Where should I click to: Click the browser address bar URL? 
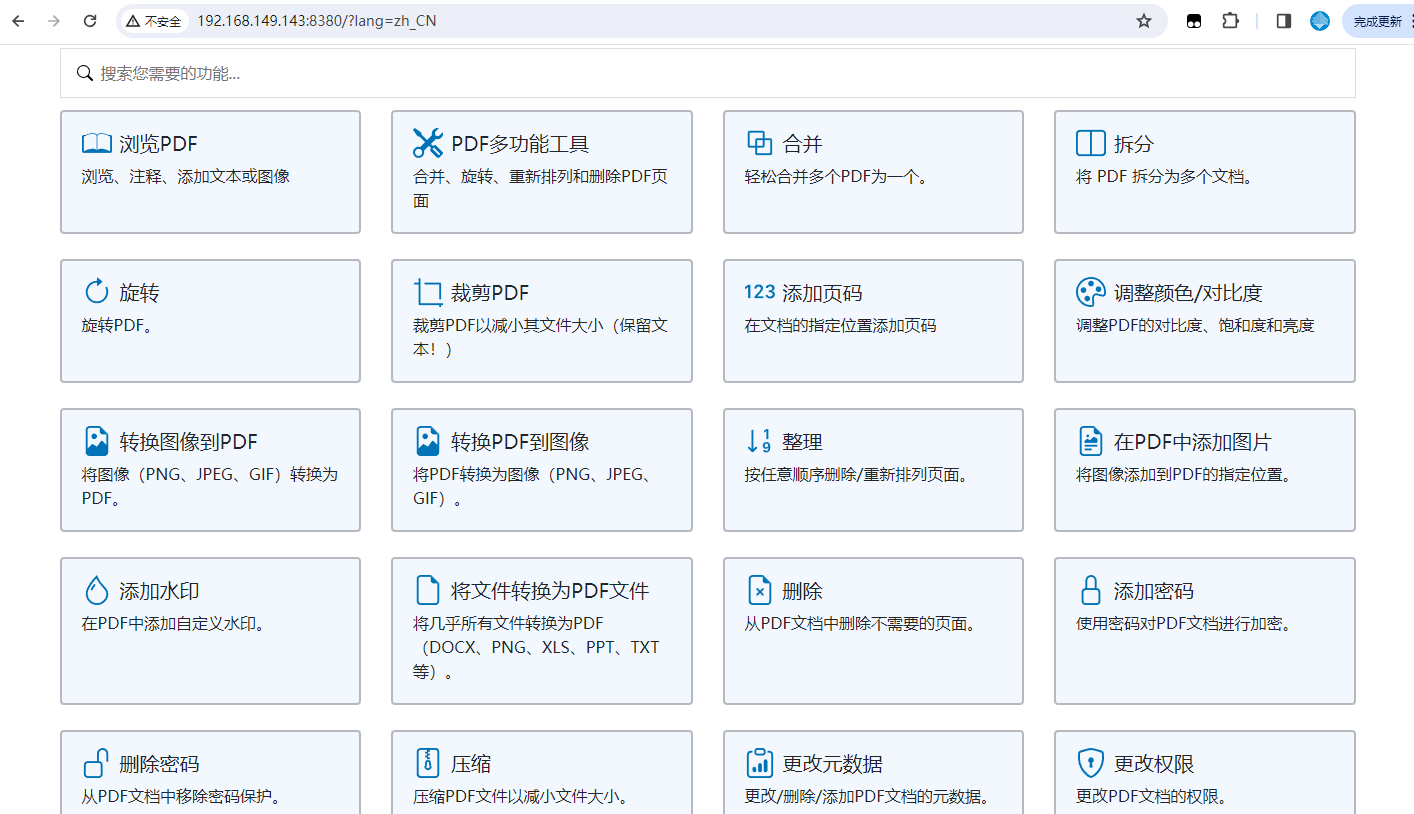(x=316, y=21)
